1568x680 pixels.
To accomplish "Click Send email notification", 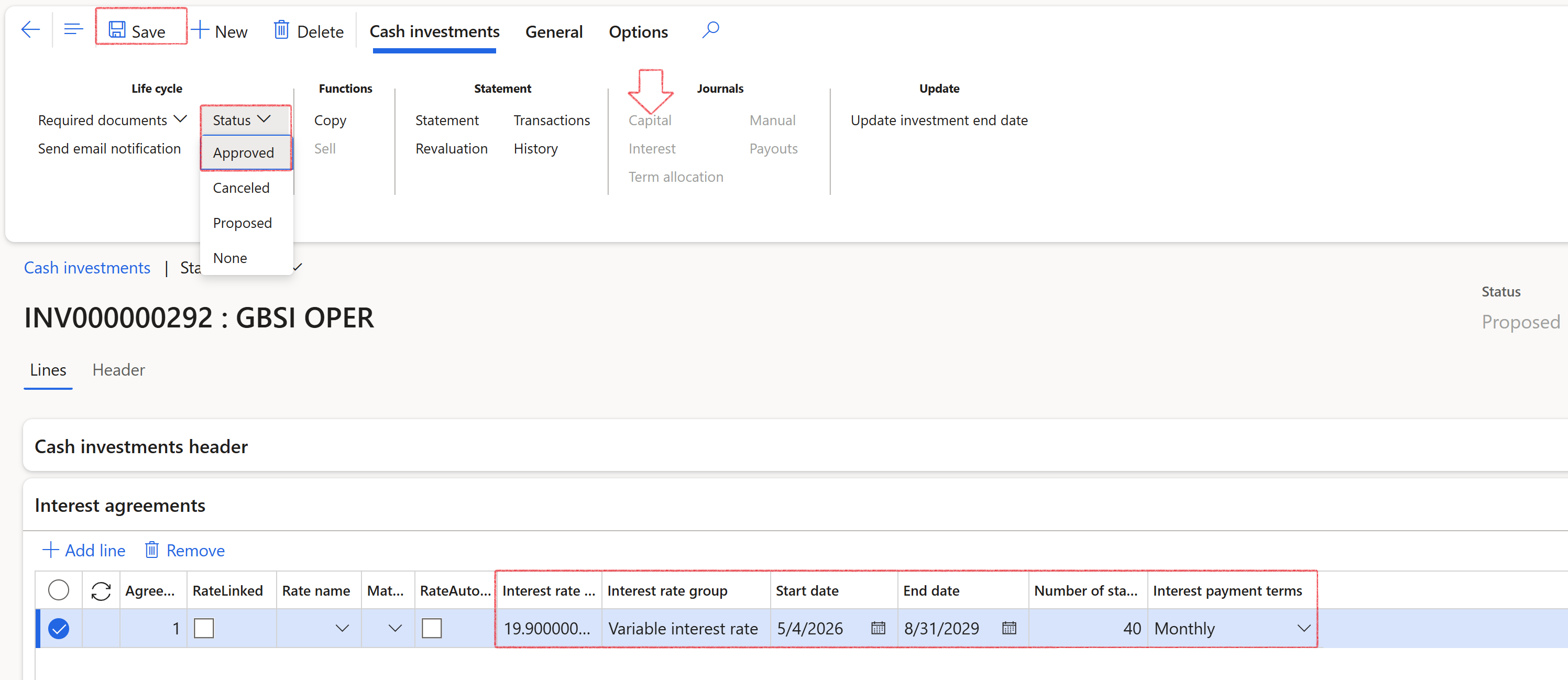I will [x=109, y=149].
